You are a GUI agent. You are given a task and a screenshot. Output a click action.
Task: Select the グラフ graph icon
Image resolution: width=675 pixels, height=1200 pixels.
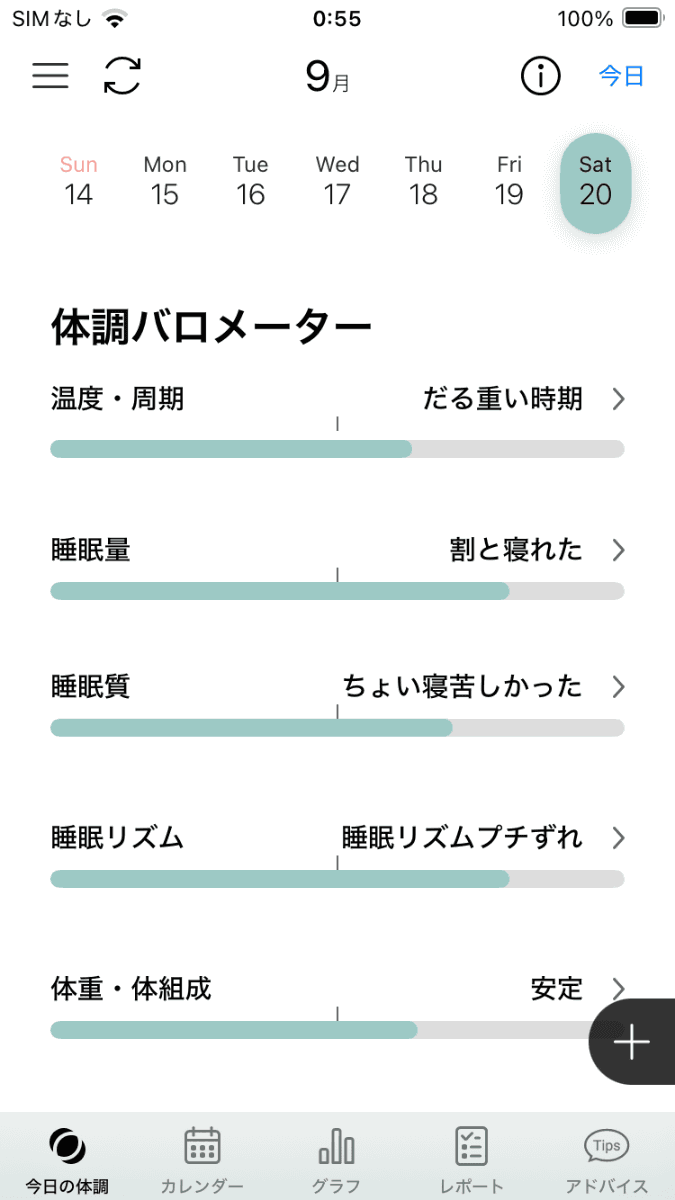pos(337,1146)
